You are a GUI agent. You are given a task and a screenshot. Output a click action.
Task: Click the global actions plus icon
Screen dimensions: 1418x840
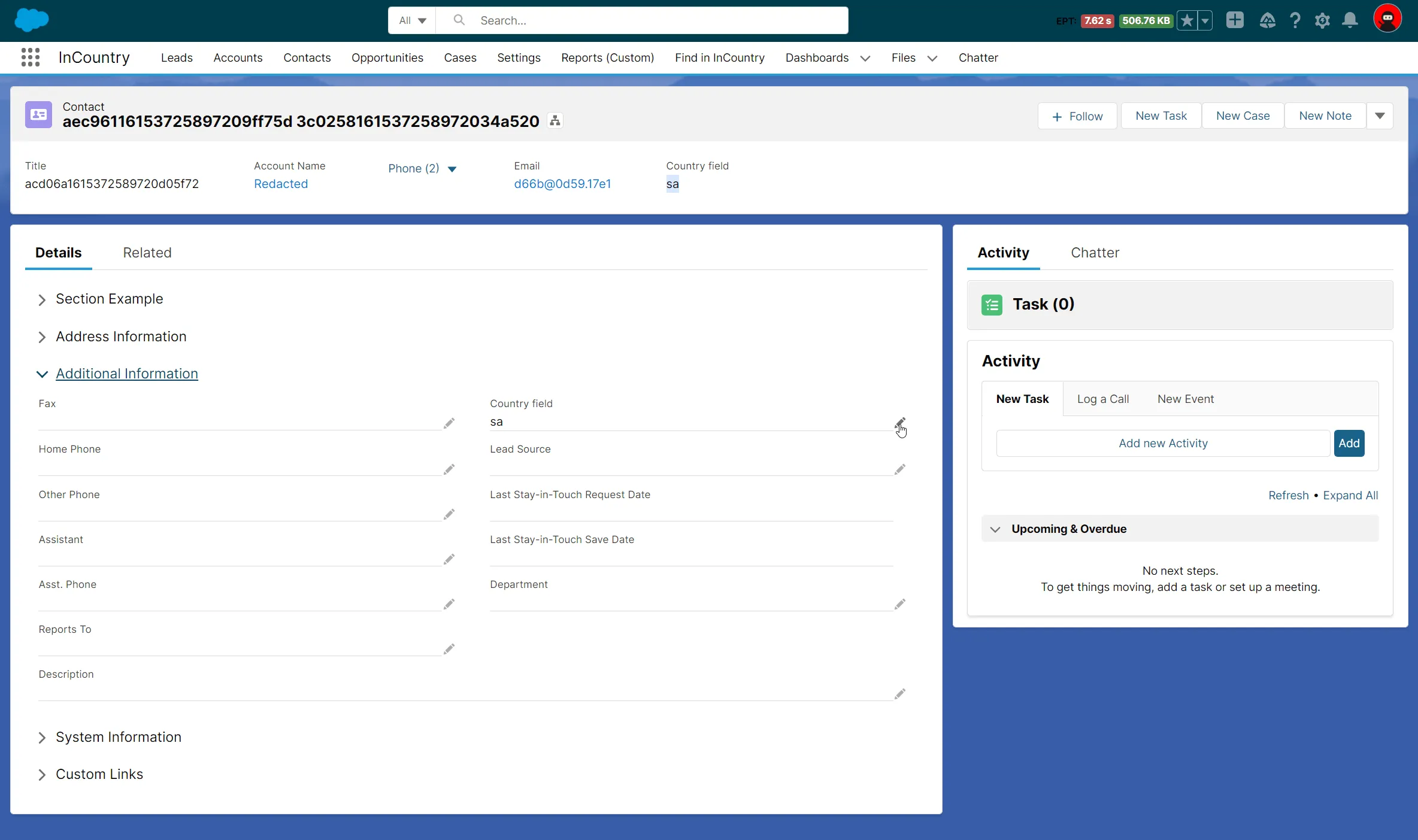coord(1235,20)
